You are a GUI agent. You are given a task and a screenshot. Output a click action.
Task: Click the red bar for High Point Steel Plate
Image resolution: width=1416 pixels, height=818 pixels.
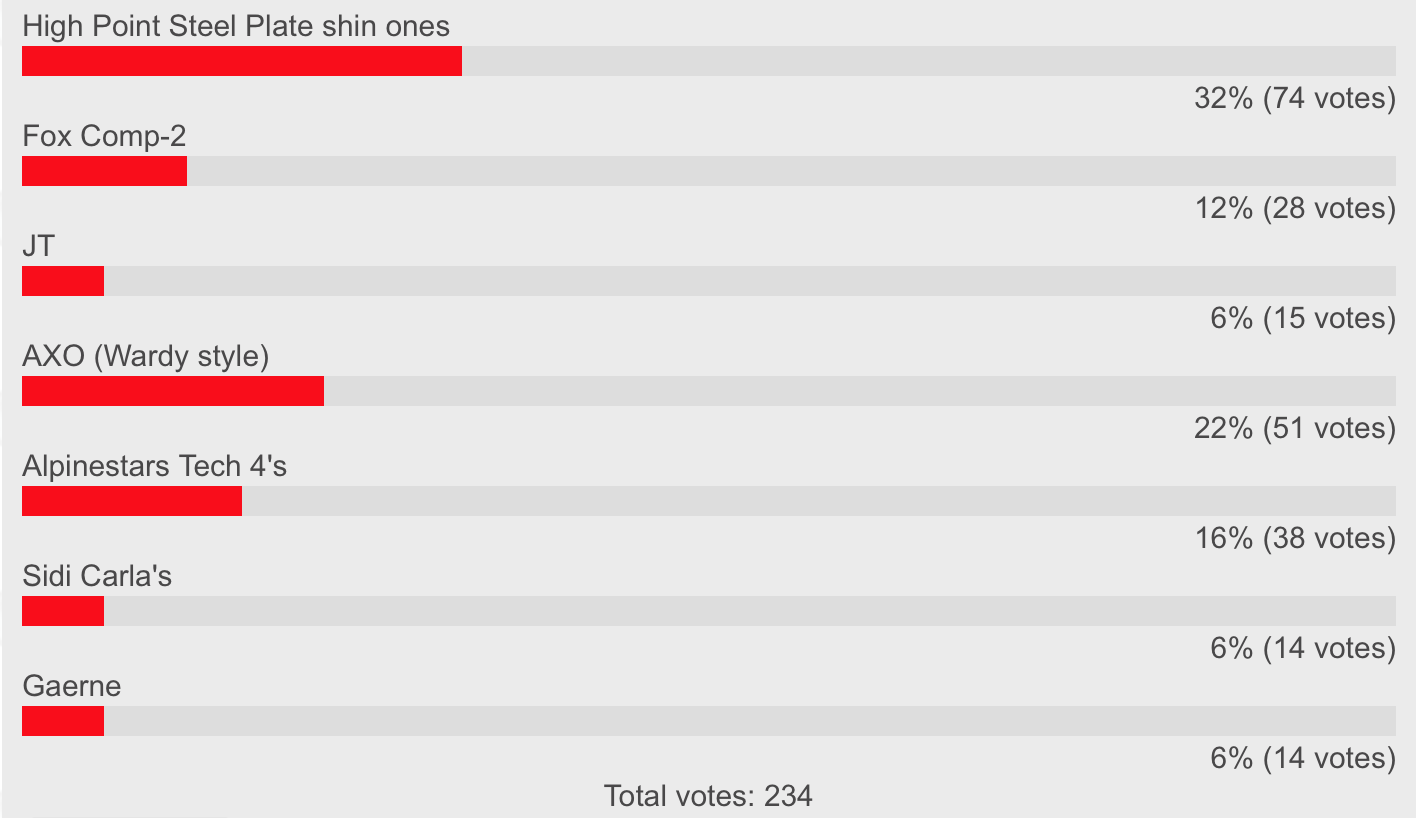pyautogui.click(x=241, y=61)
